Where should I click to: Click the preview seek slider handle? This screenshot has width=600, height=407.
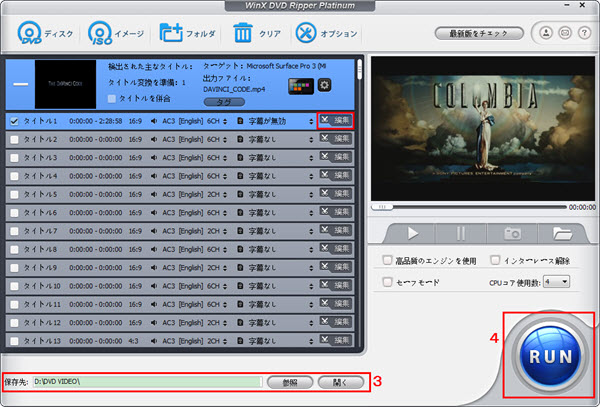point(382,207)
